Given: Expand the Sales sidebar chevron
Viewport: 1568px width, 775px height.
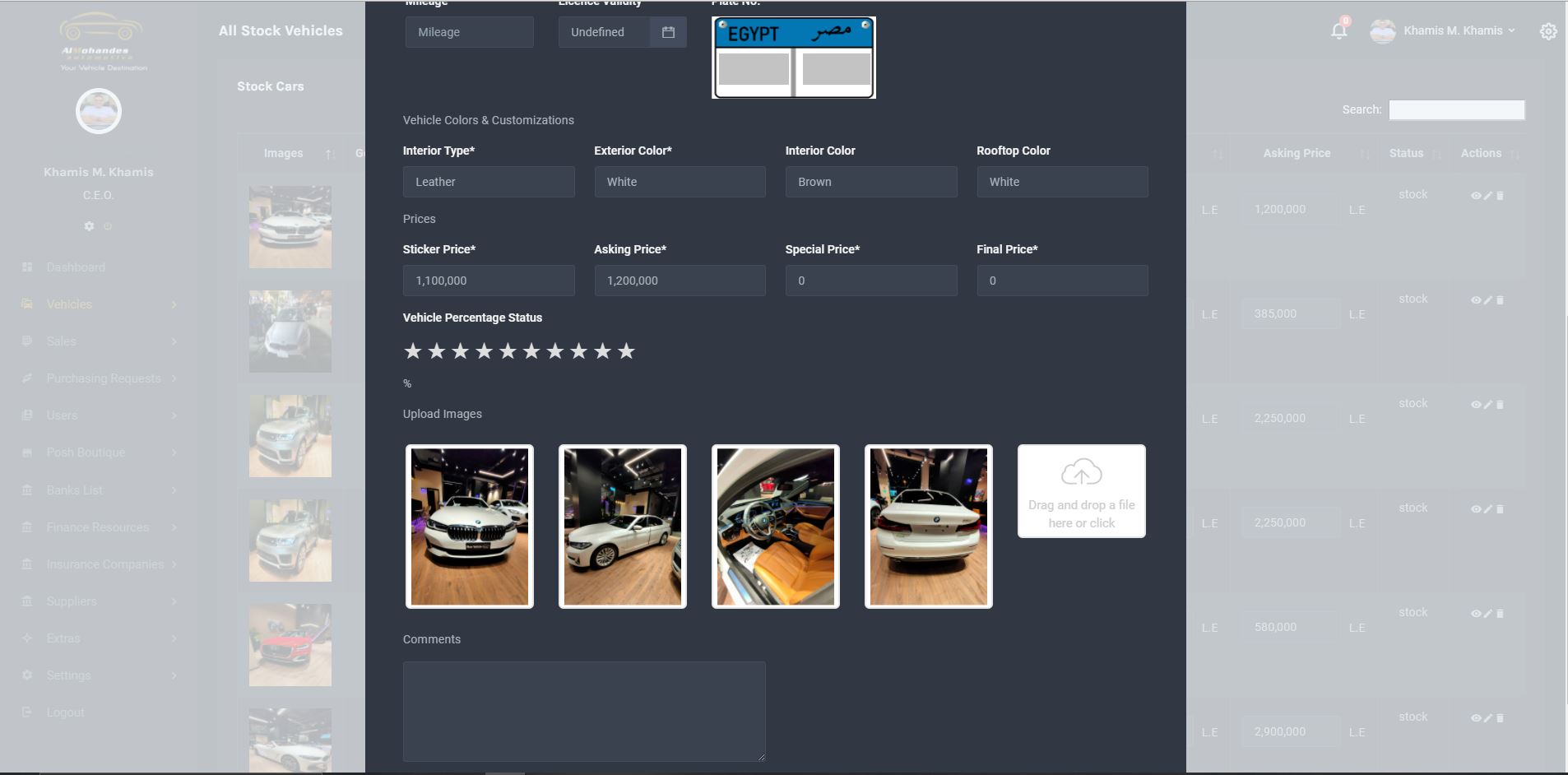Looking at the screenshot, I should click(174, 341).
